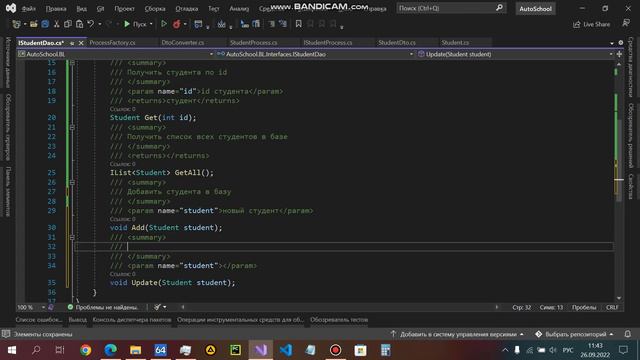
Task: Collapse the summary block at line 26
Action: click(72, 182)
